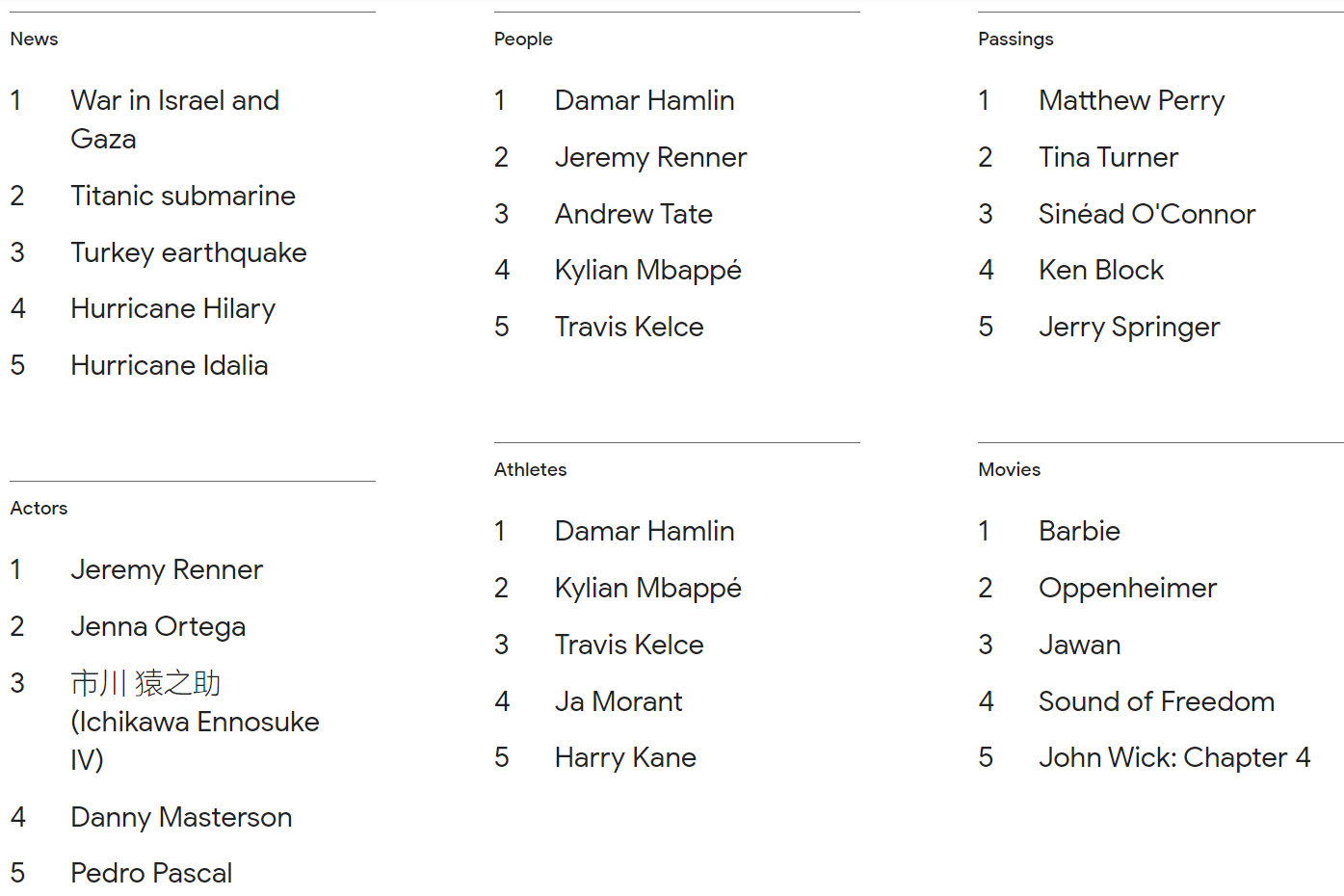Viewport: 1344px width, 896px height.
Task: Click Barbie in Movies list
Action: click(x=1080, y=531)
